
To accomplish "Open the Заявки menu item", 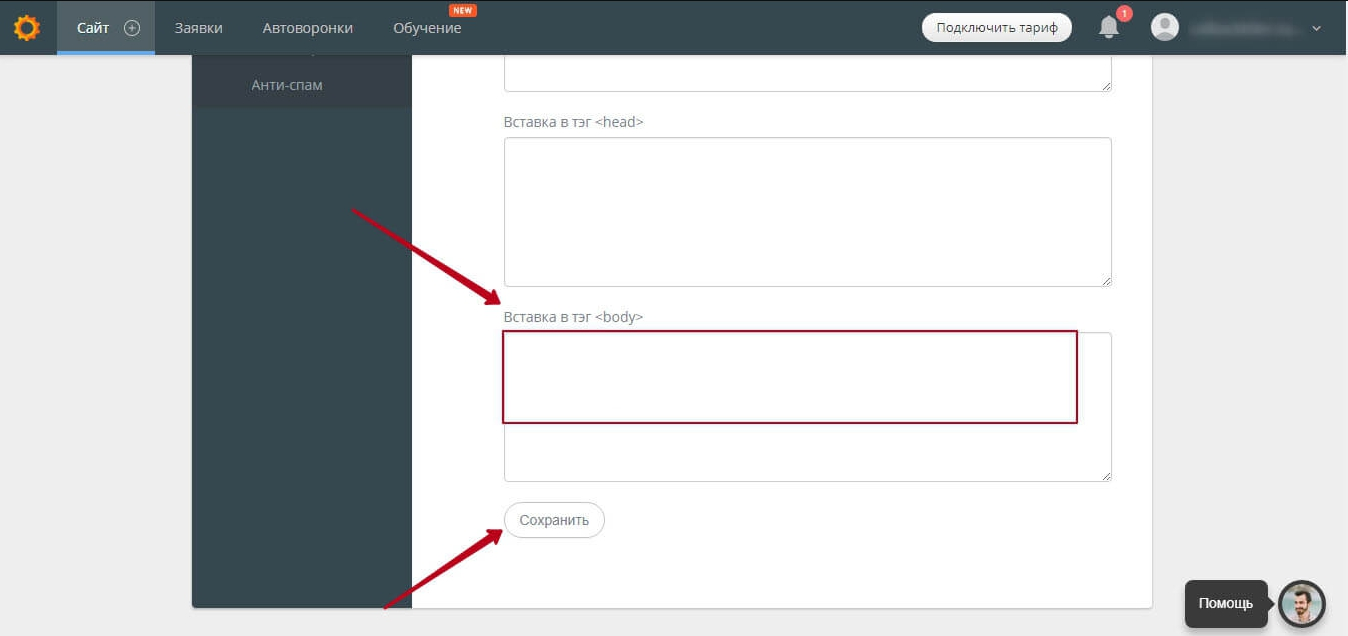I will pos(198,28).
